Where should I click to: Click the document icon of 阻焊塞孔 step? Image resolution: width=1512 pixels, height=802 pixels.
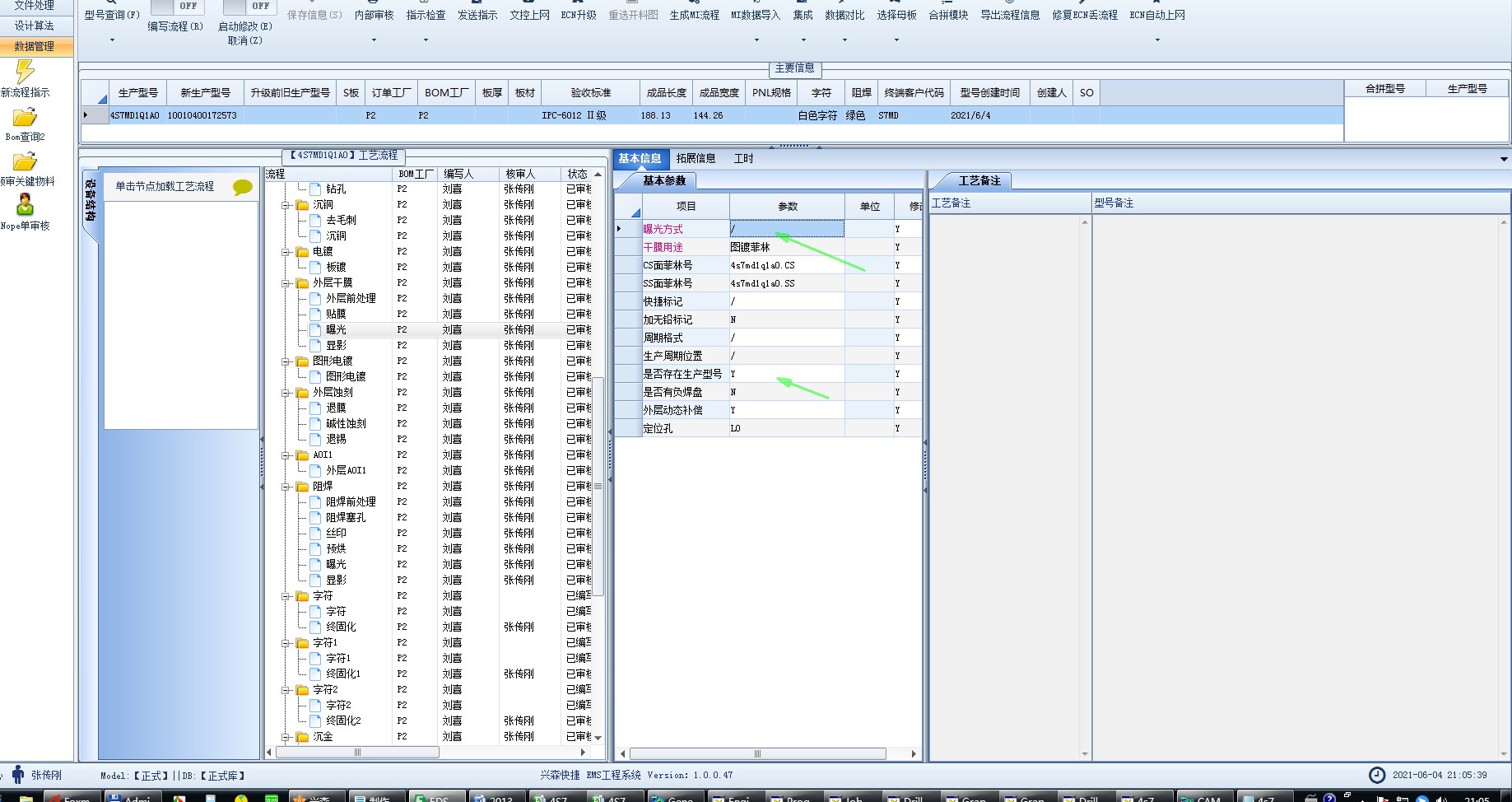point(315,518)
